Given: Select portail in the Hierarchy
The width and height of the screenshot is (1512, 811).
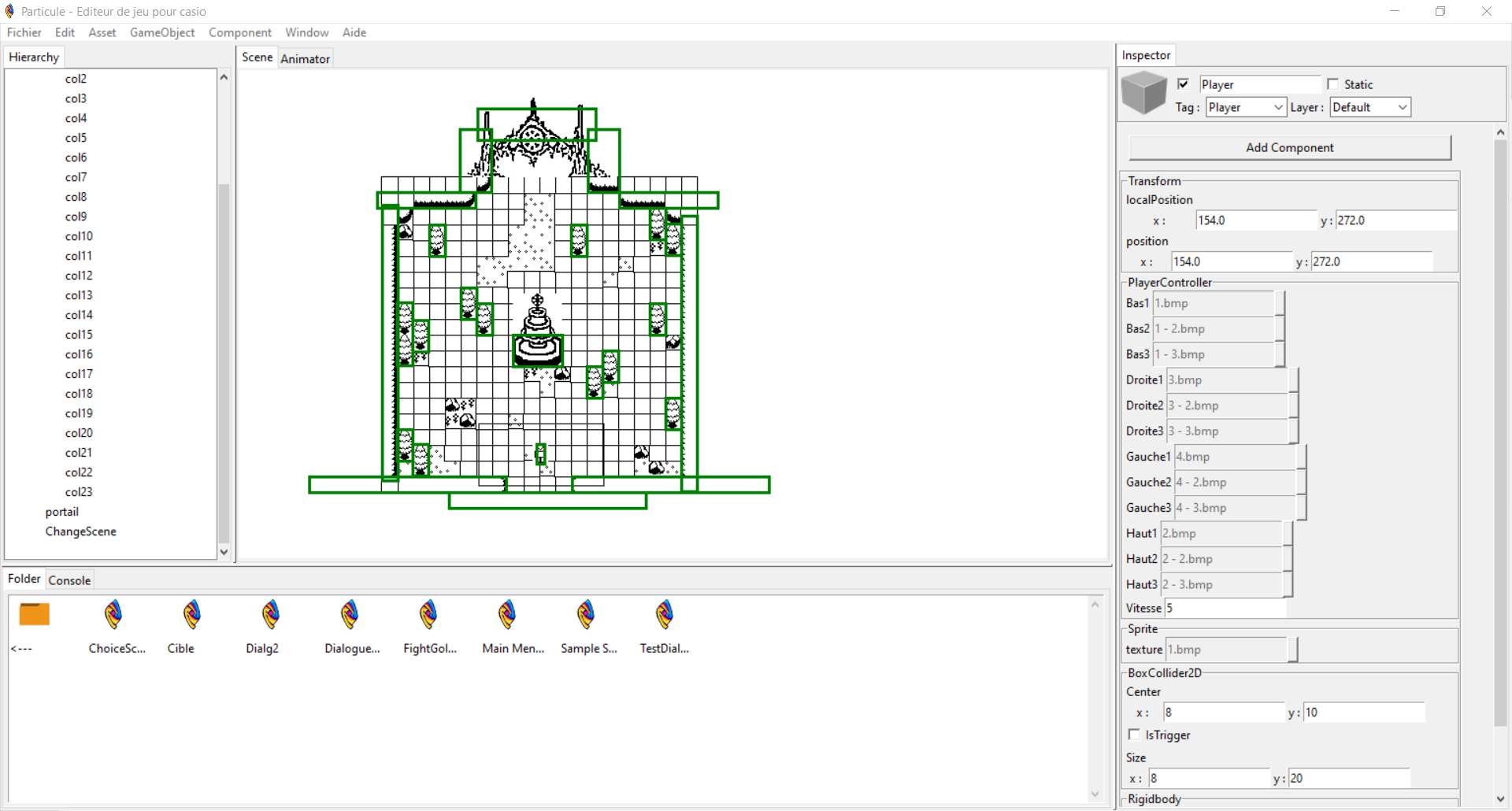Looking at the screenshot, I should coord(62,512).
